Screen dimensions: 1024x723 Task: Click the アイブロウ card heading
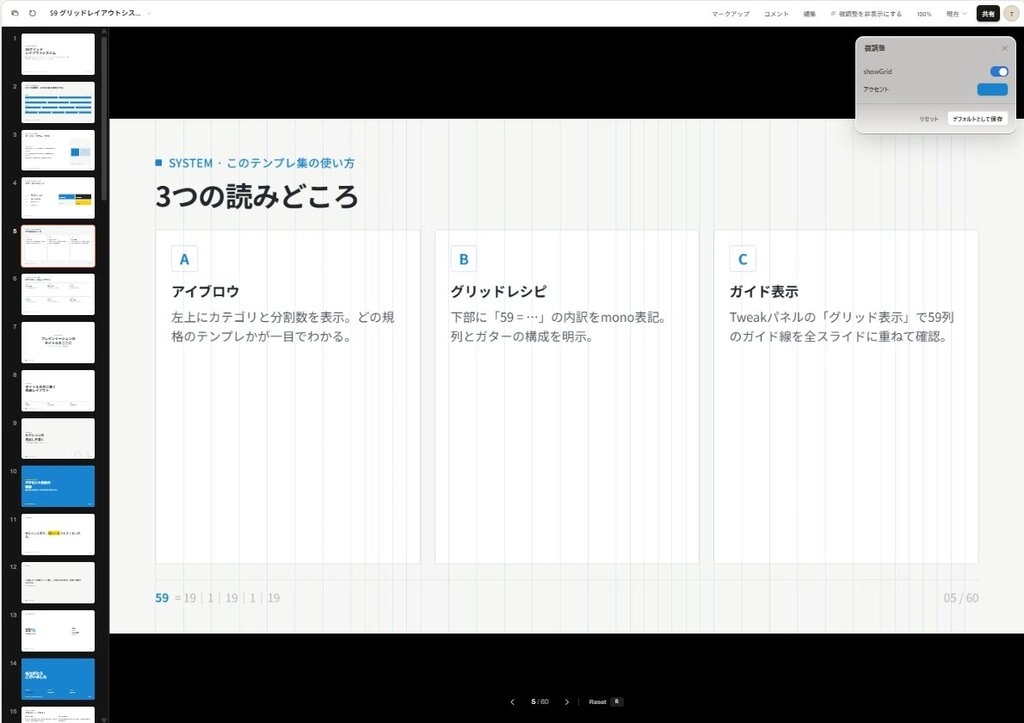pyautogui.click(x=205, y=291)
